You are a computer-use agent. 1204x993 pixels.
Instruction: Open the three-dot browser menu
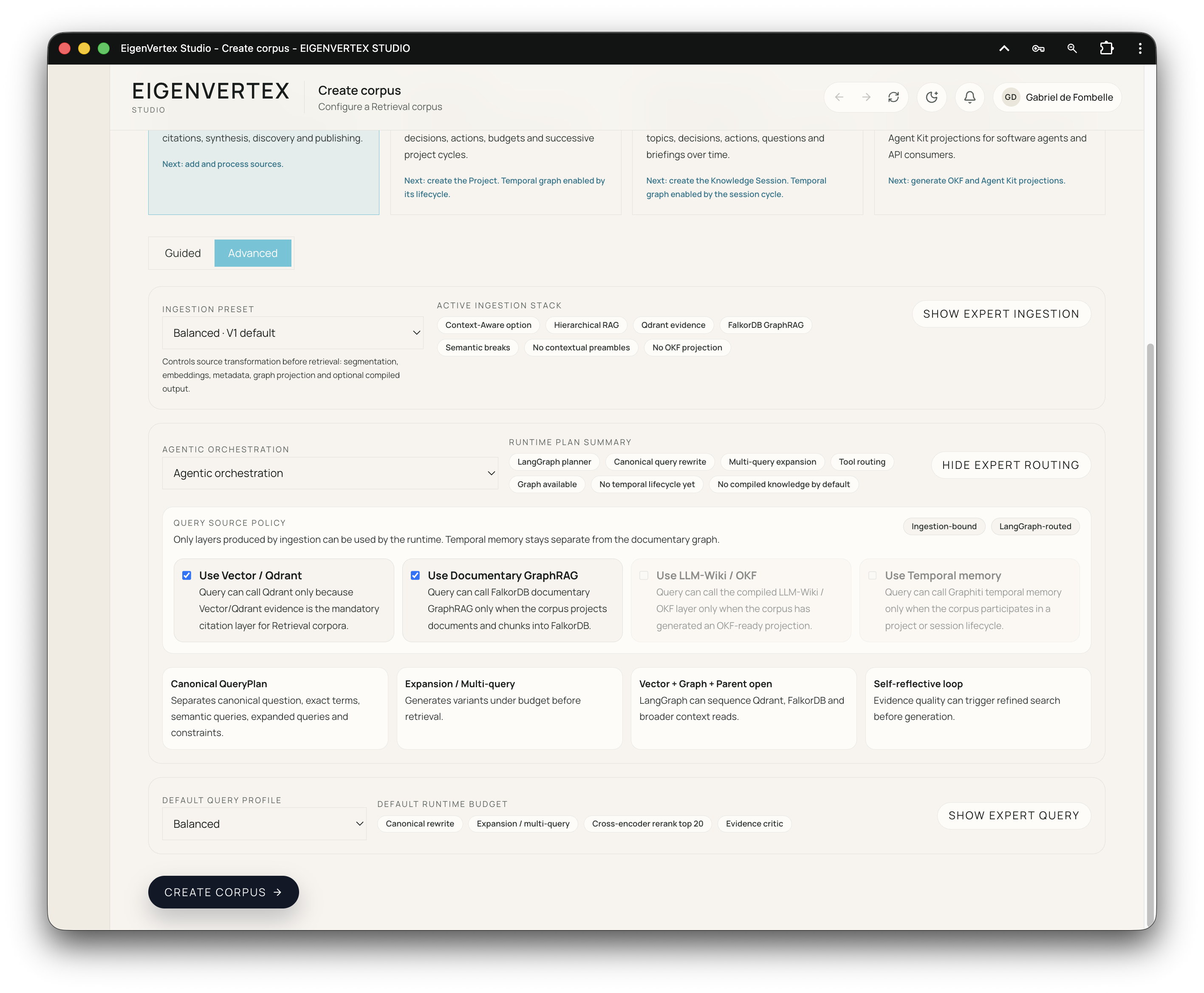click(1140, 48)
